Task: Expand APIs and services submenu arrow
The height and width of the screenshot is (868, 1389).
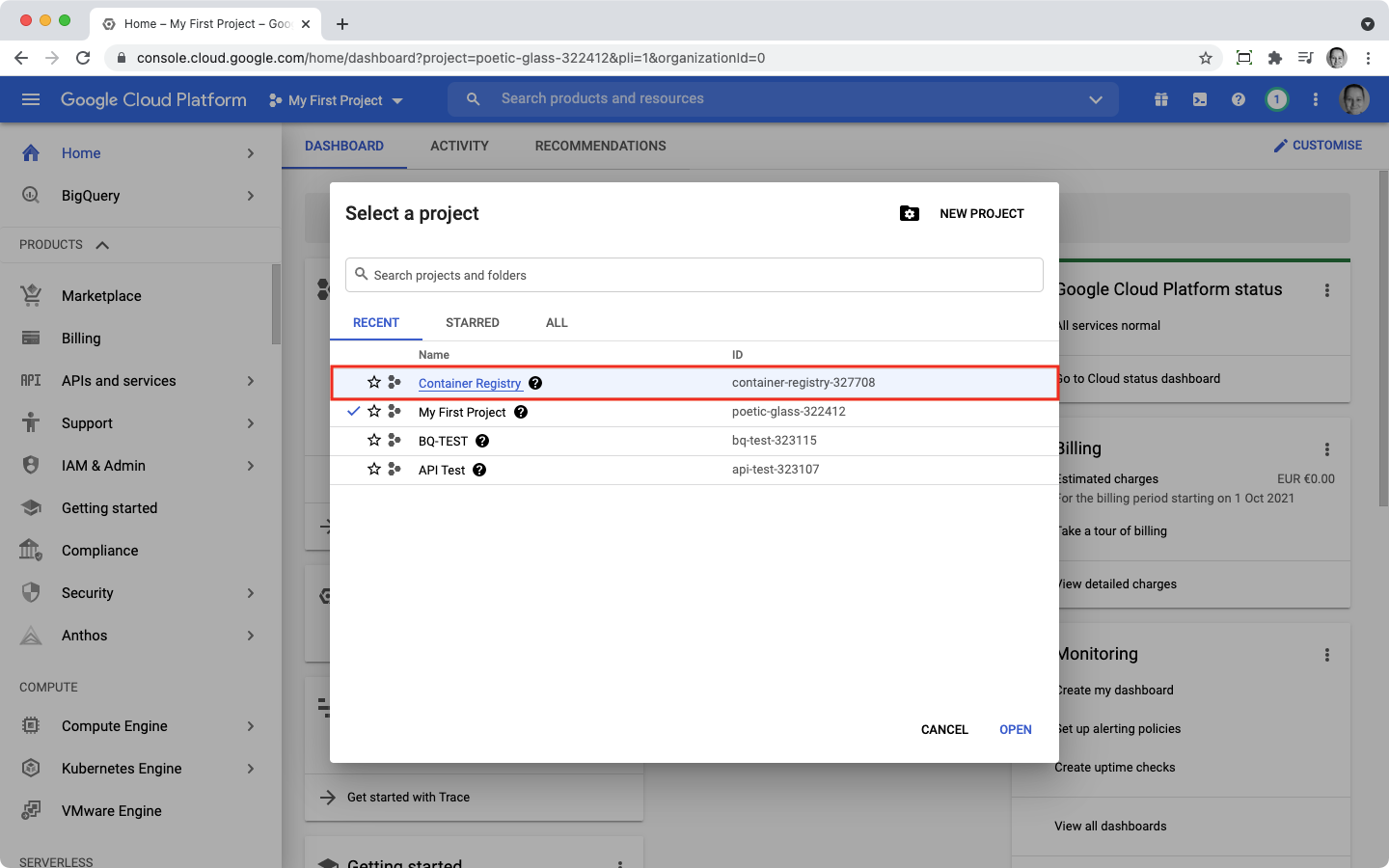Action: (251, 381)
